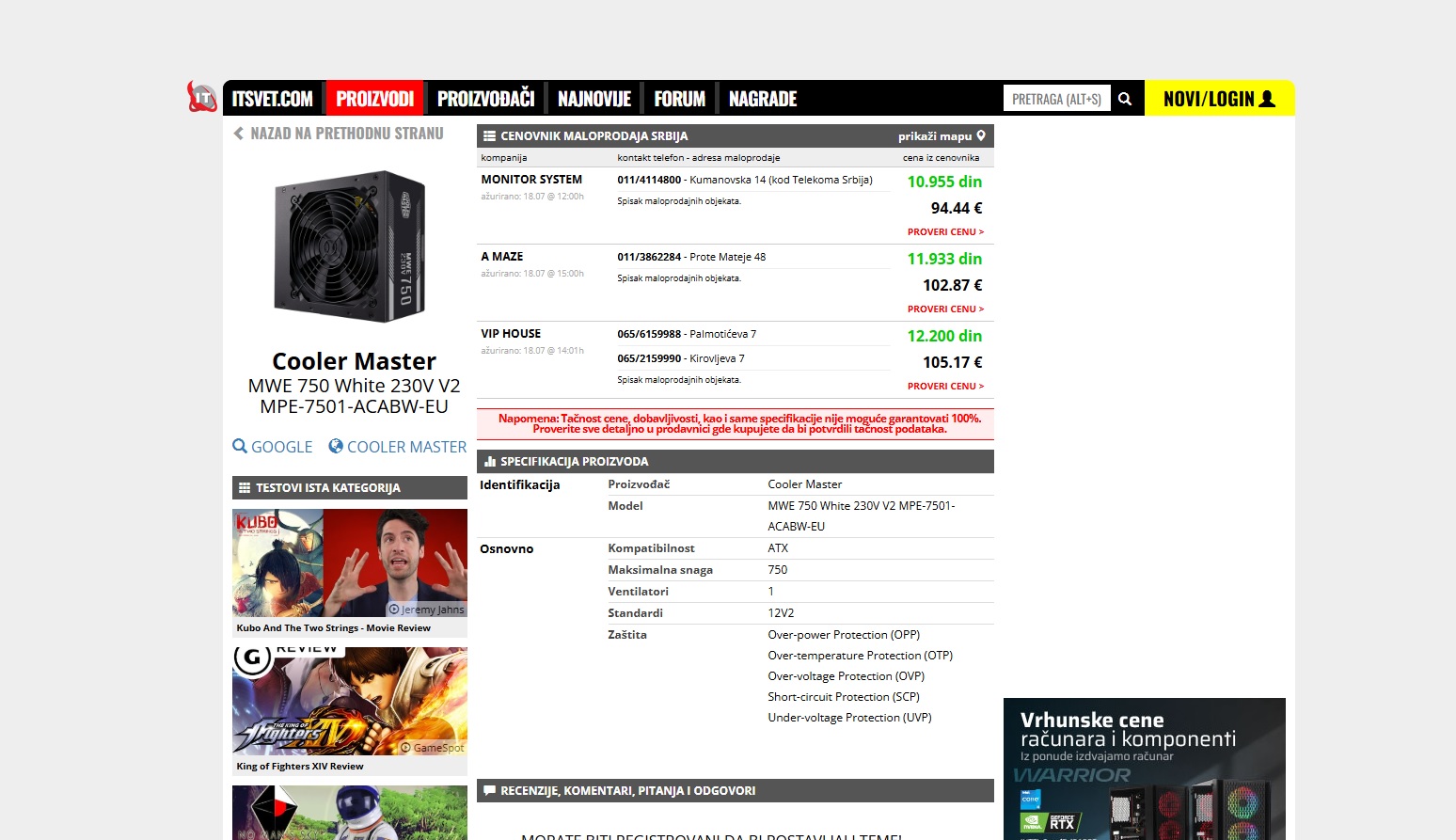Click phone number 011/4114800
Screen dimensions: 1456x840
(649, 180)
